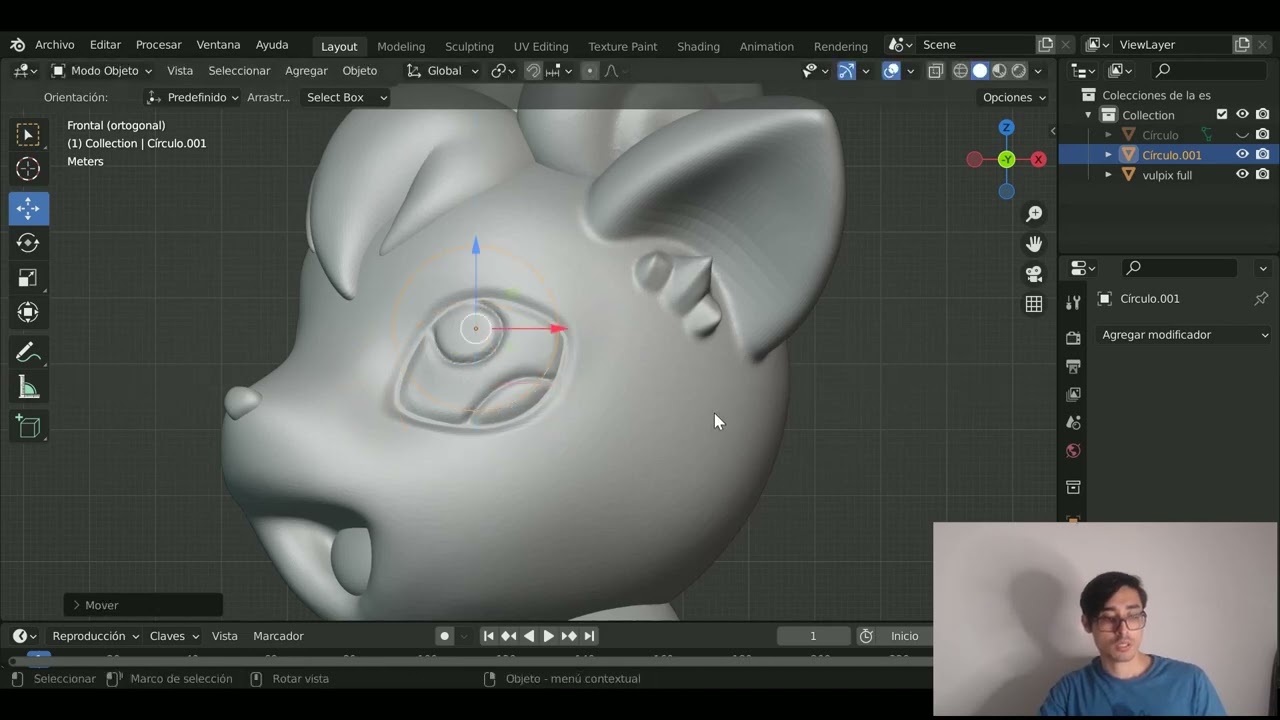
Task: Open the View Layer properties tab icon
Action: 1073,394
